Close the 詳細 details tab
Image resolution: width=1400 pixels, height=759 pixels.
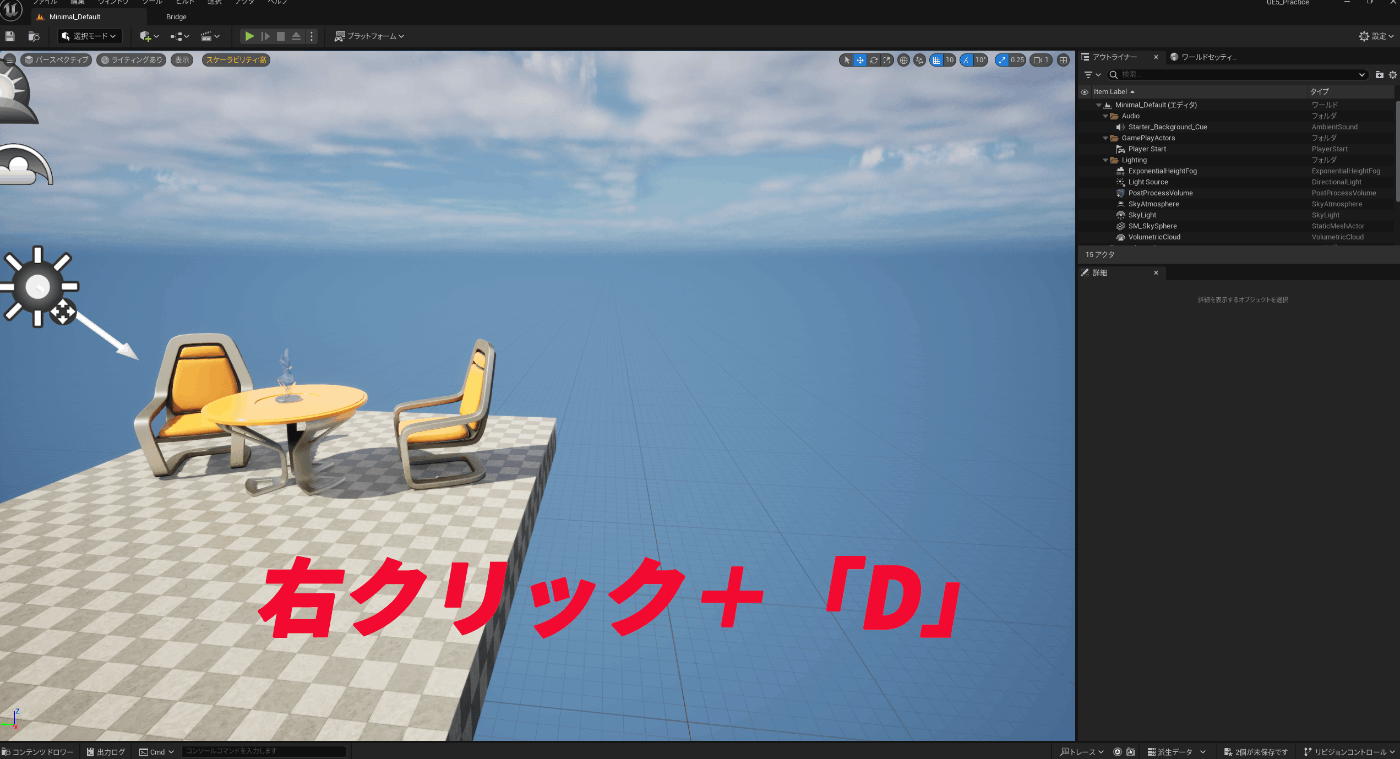point(1156,273)
